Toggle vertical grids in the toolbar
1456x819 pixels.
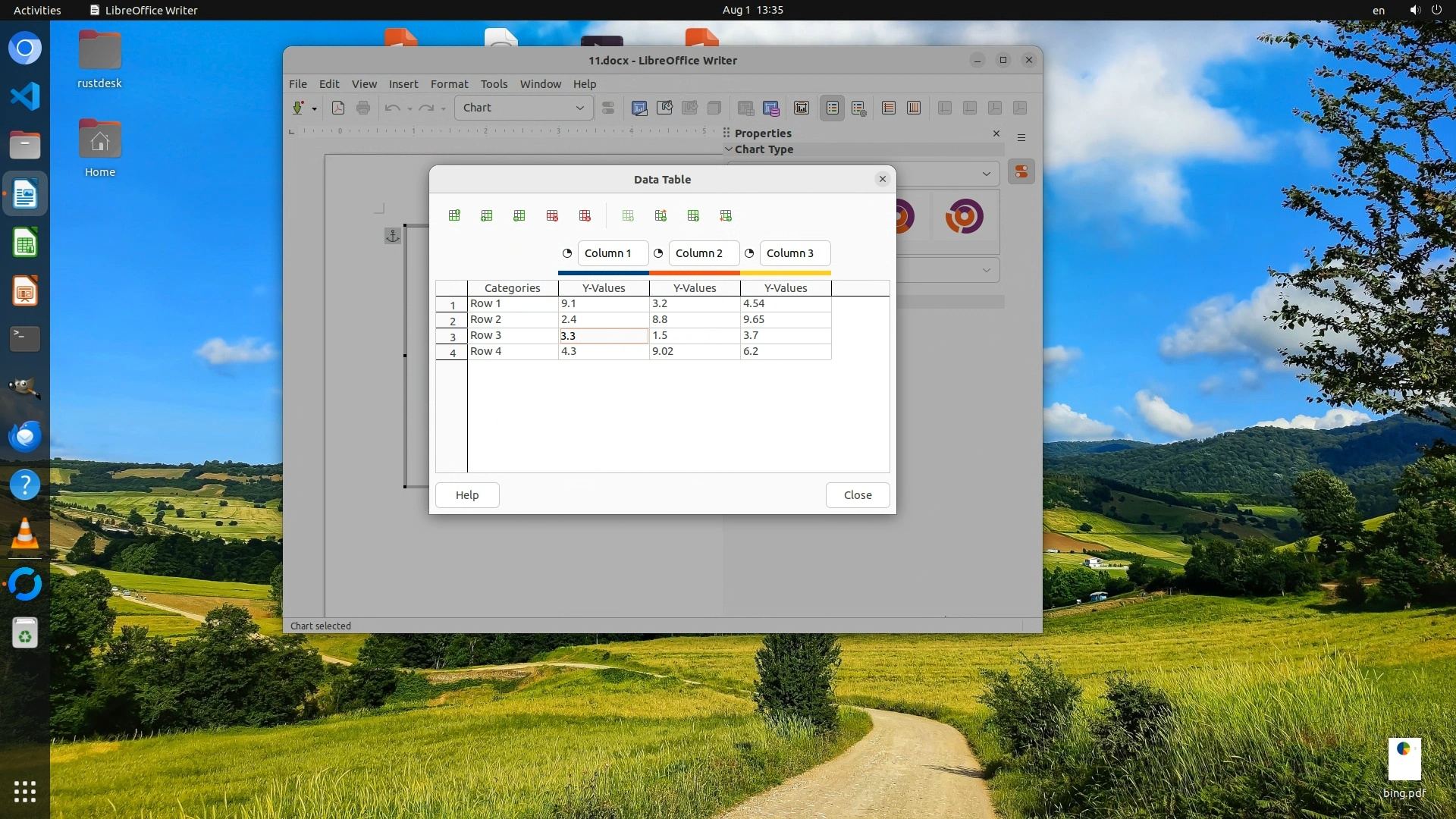(914, 108)
